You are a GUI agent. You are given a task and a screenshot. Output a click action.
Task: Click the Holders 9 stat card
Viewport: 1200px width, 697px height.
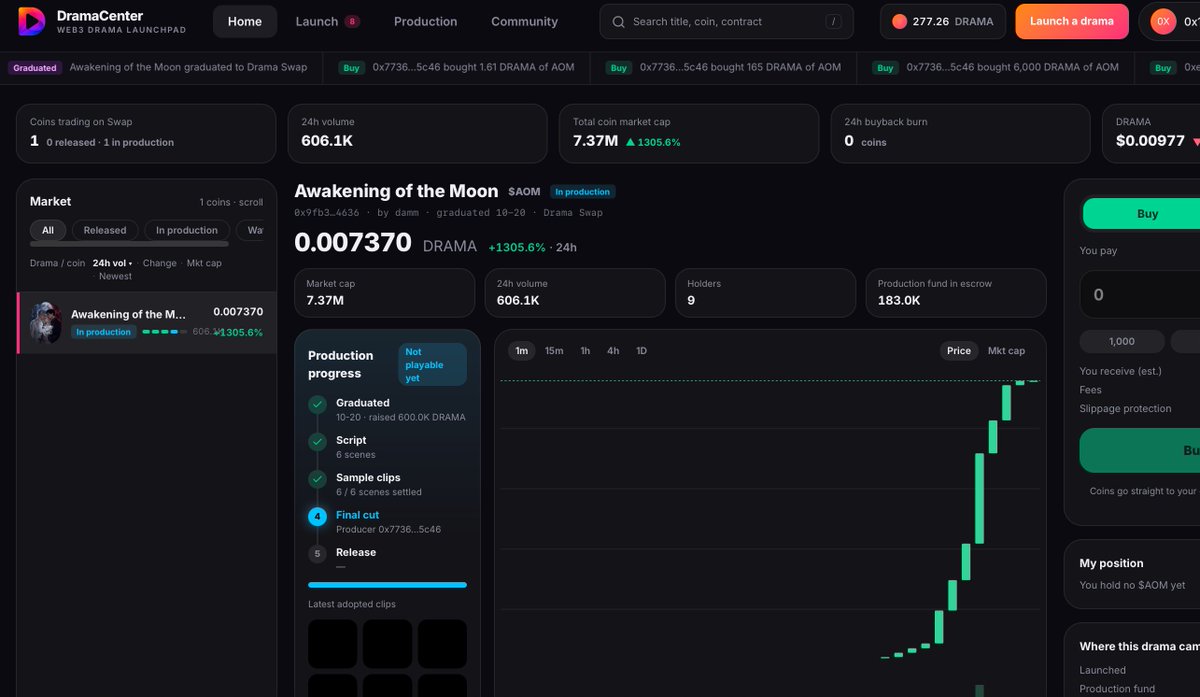coord(765,292)
